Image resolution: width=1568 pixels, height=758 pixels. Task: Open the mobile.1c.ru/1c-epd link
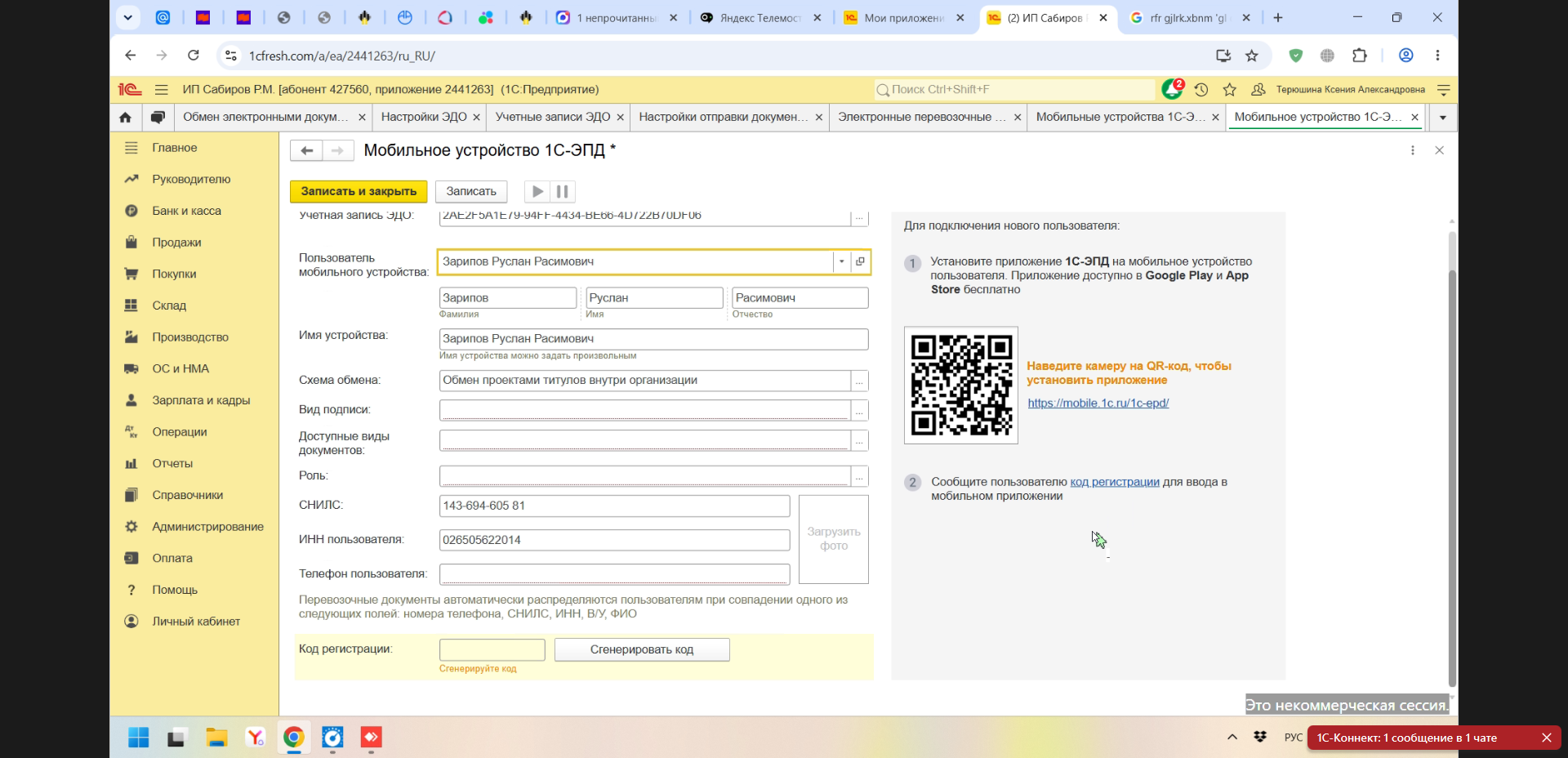click(x=1098, y=403)
